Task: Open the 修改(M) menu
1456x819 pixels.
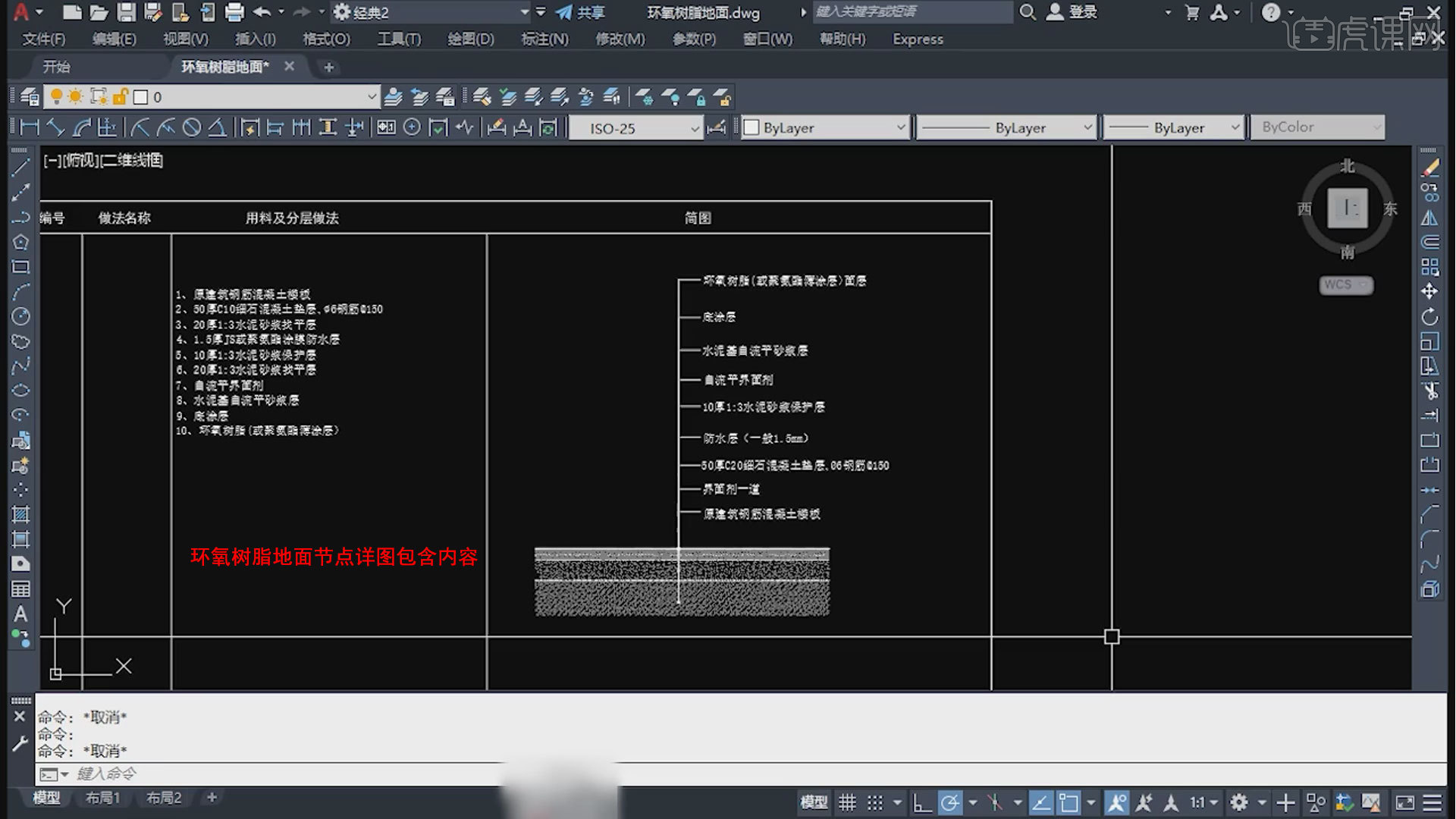Action: [620, 39]
